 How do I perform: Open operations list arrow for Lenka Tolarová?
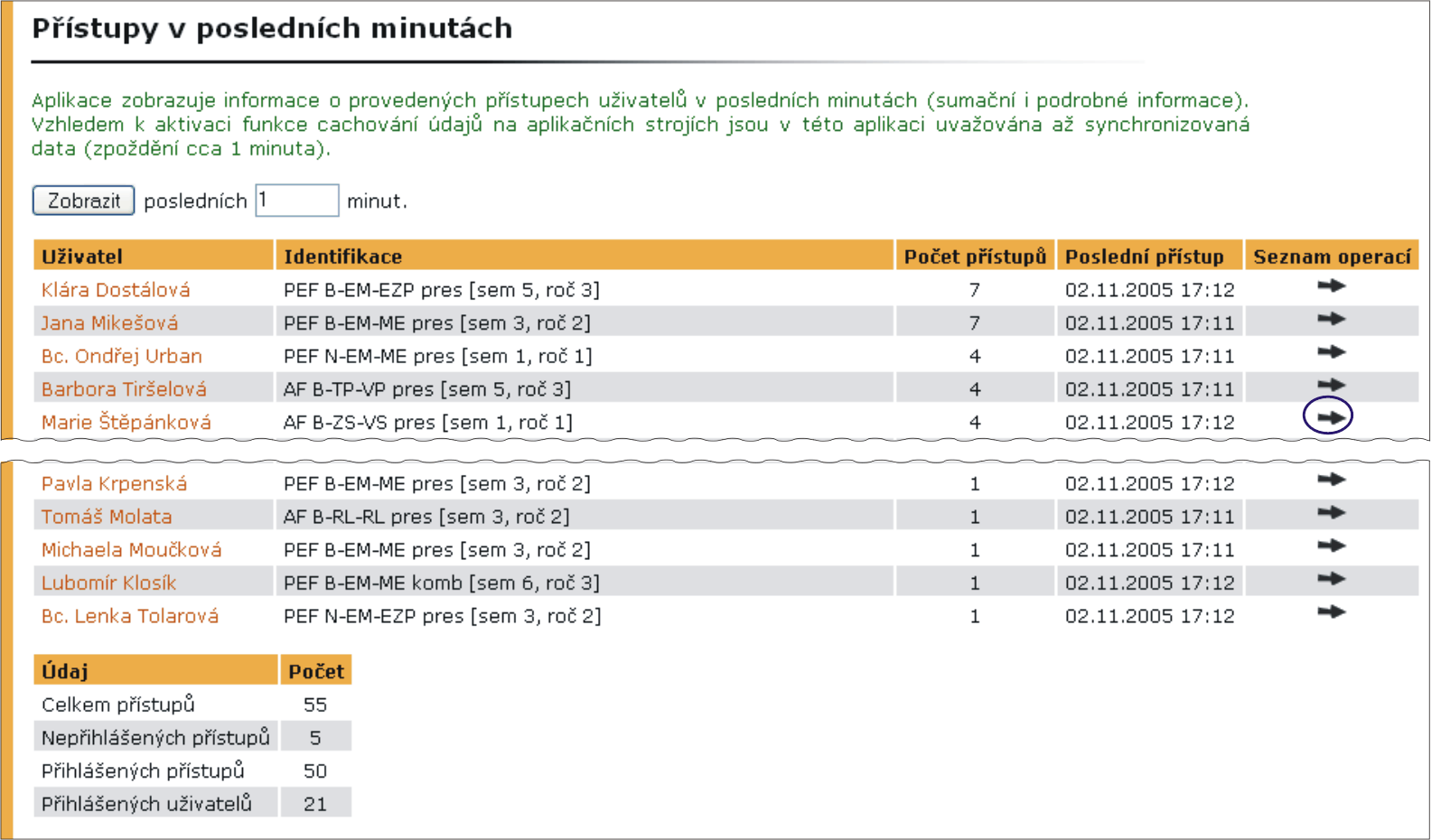1331,612
